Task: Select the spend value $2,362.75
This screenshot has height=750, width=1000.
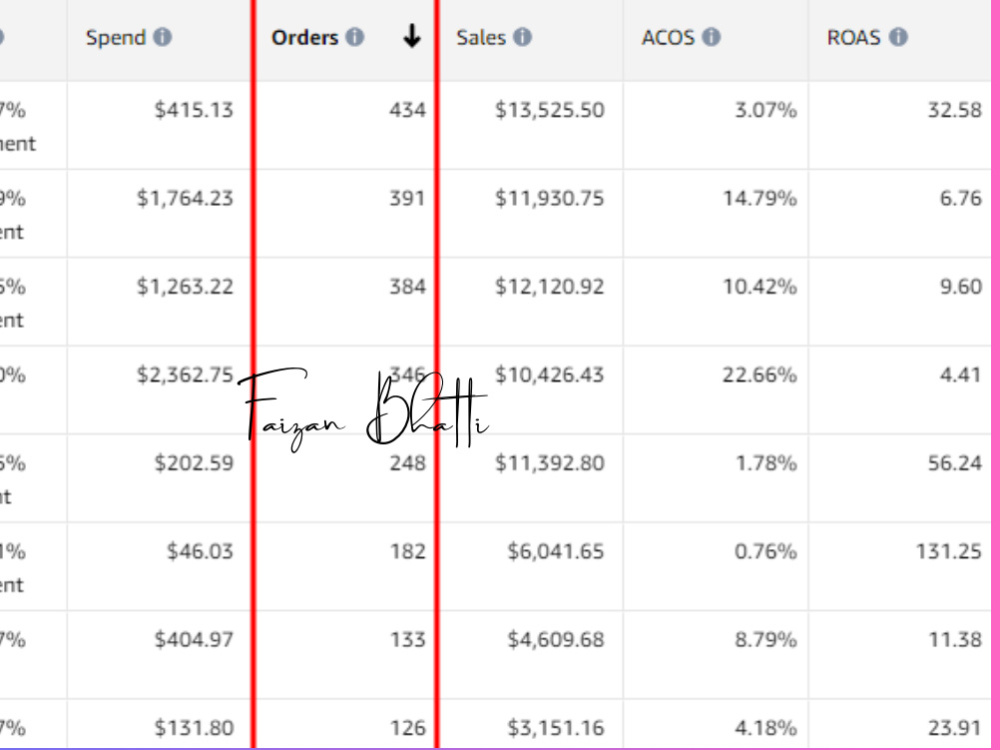Action: [x=185, y=374]
